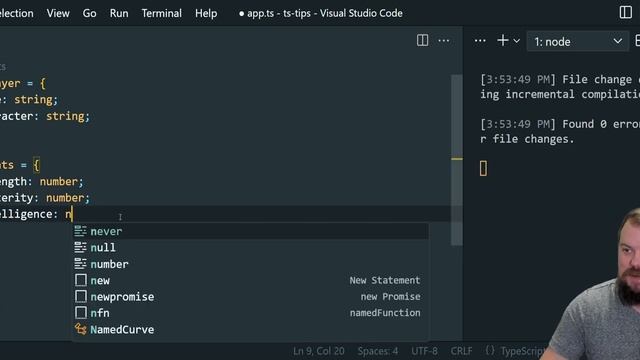Click the keyword icon beside 'number'

click(x=80, y=264)
